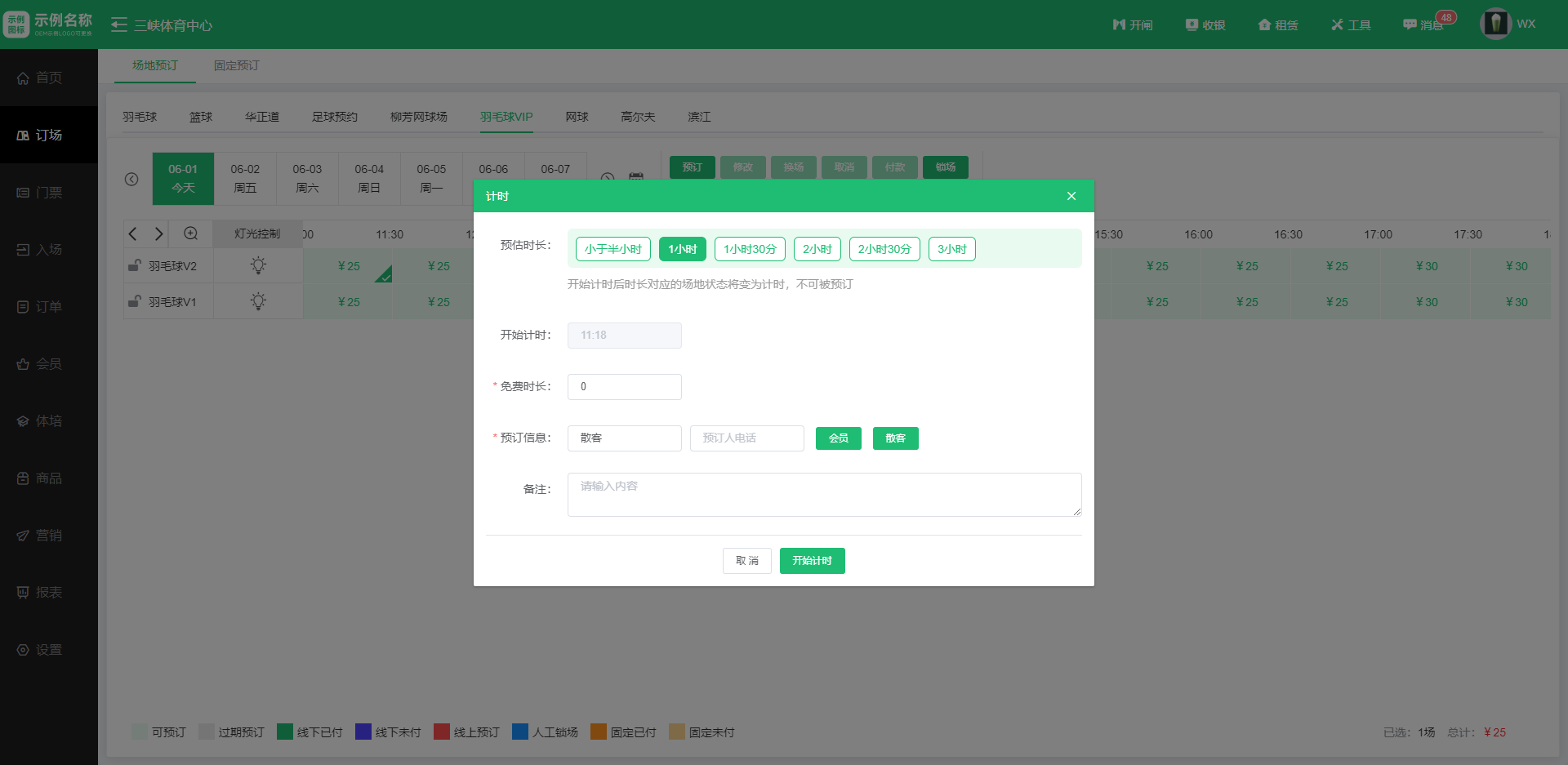This screenshot has height=765, width=1568.
Task: Click the 取消 button in the dialog
Action: pyautogui.click(x=746, y=561)
